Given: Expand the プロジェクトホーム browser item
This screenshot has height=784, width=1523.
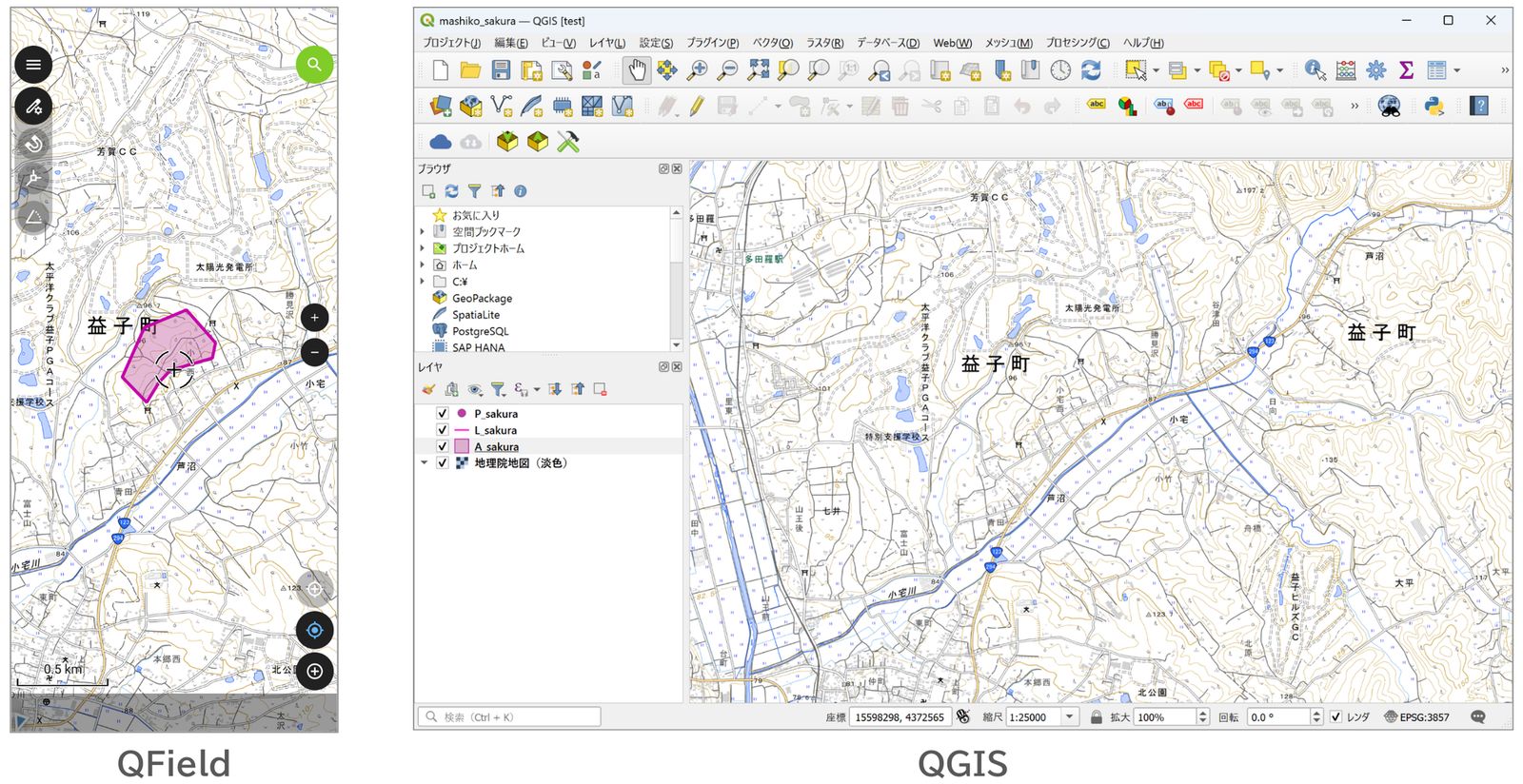Looking at the screenshot, I should click(423, 248).
